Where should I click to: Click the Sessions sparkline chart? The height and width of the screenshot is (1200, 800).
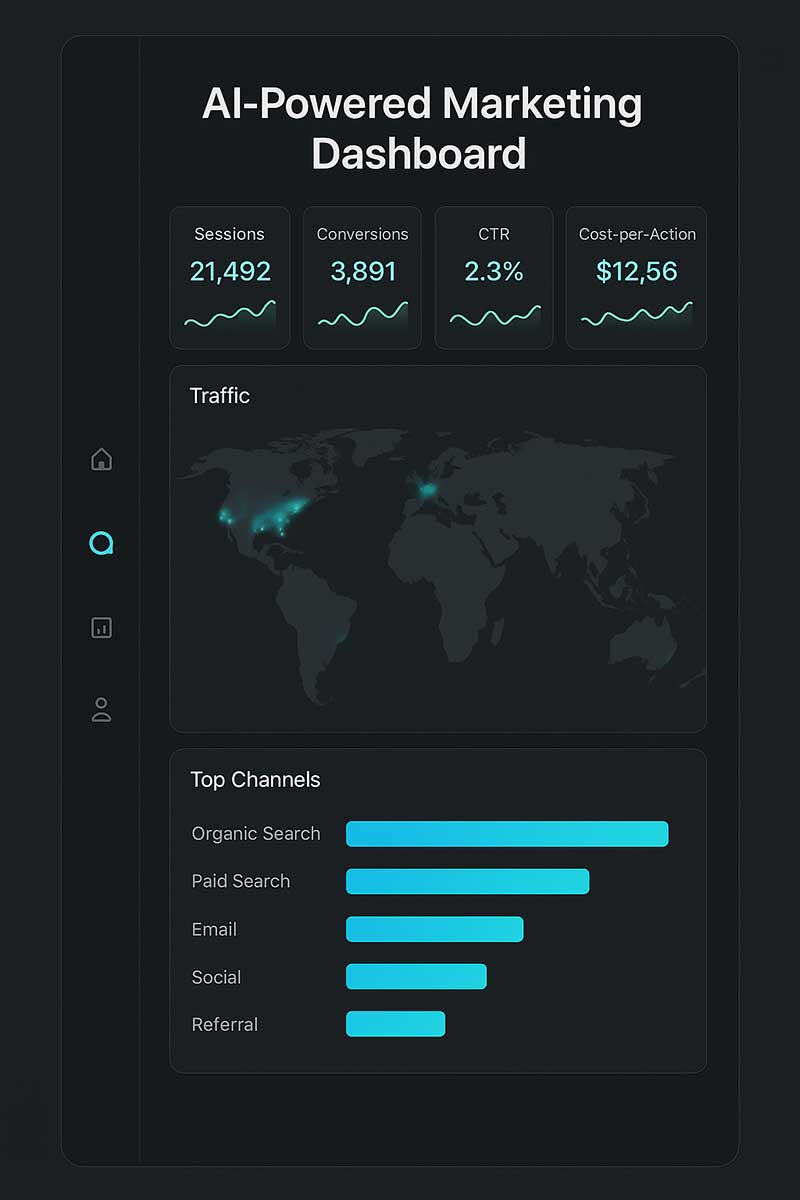click(230, 315)
